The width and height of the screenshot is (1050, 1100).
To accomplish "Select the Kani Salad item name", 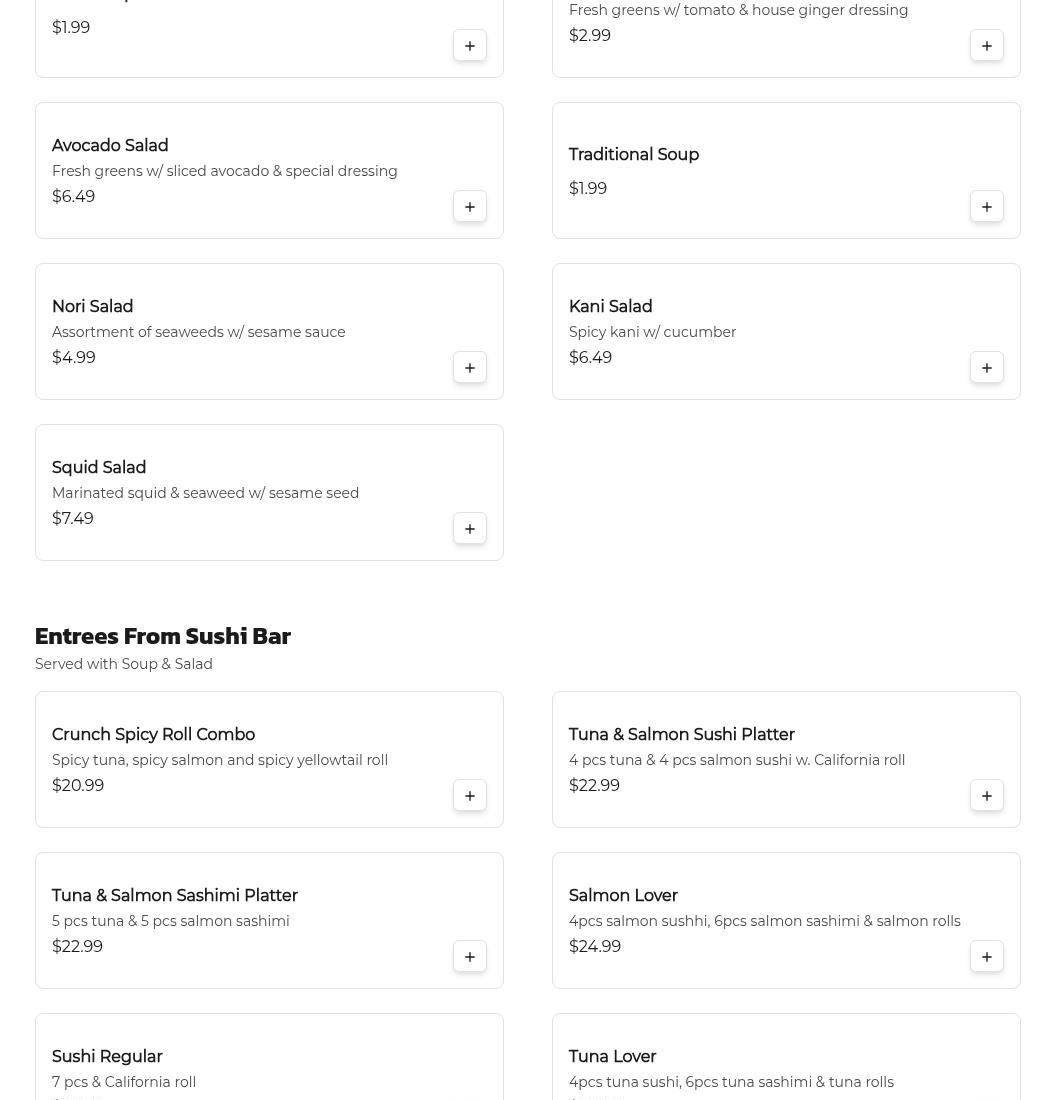I will click(610, 307).
